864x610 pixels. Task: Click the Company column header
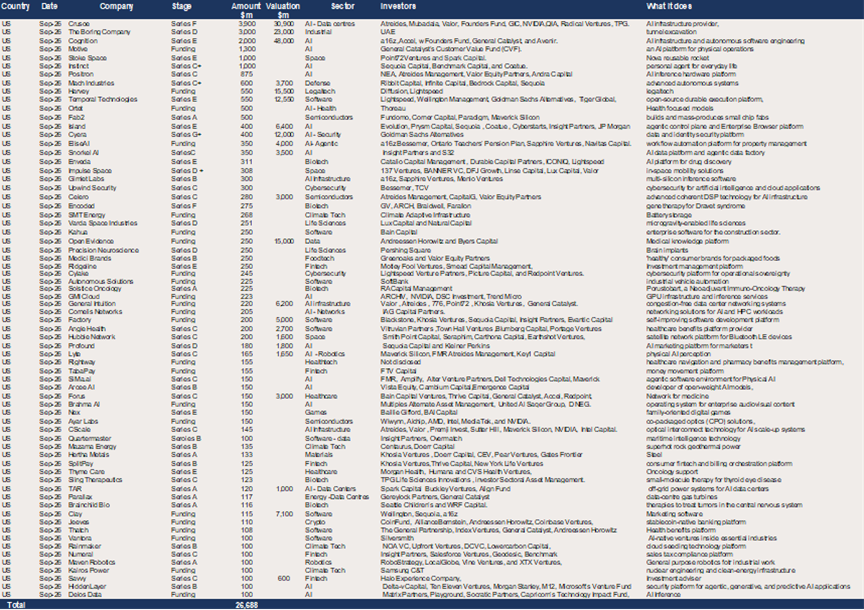point(116,6)
